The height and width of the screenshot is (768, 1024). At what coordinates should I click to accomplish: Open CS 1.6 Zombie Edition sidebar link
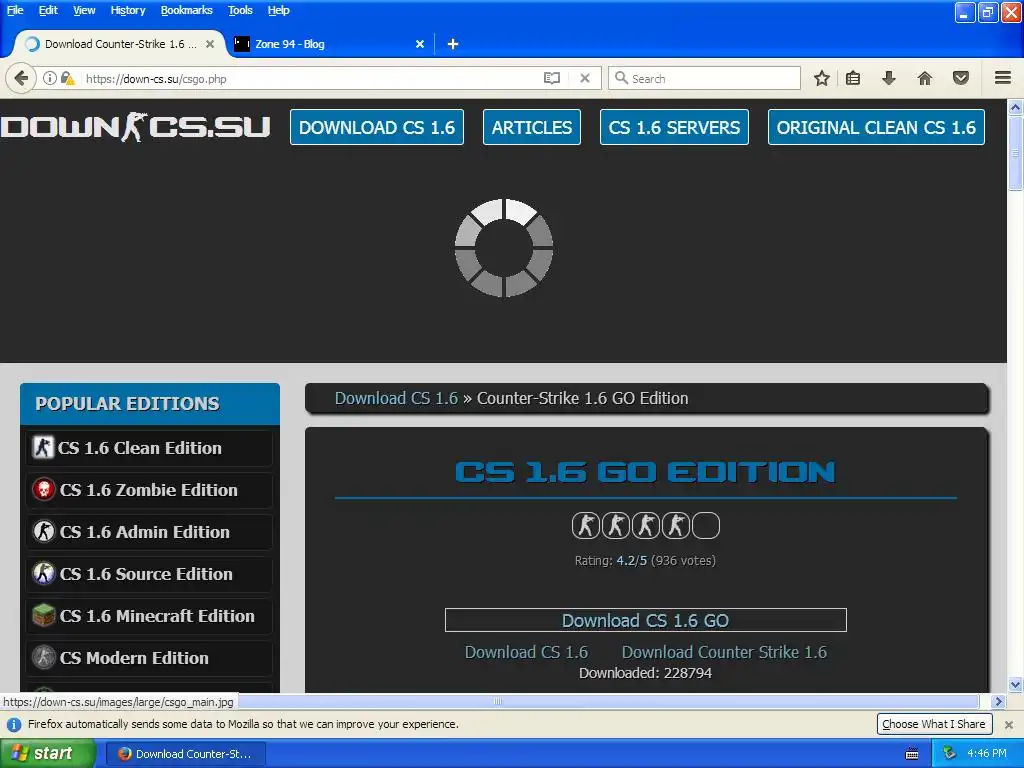149,490
